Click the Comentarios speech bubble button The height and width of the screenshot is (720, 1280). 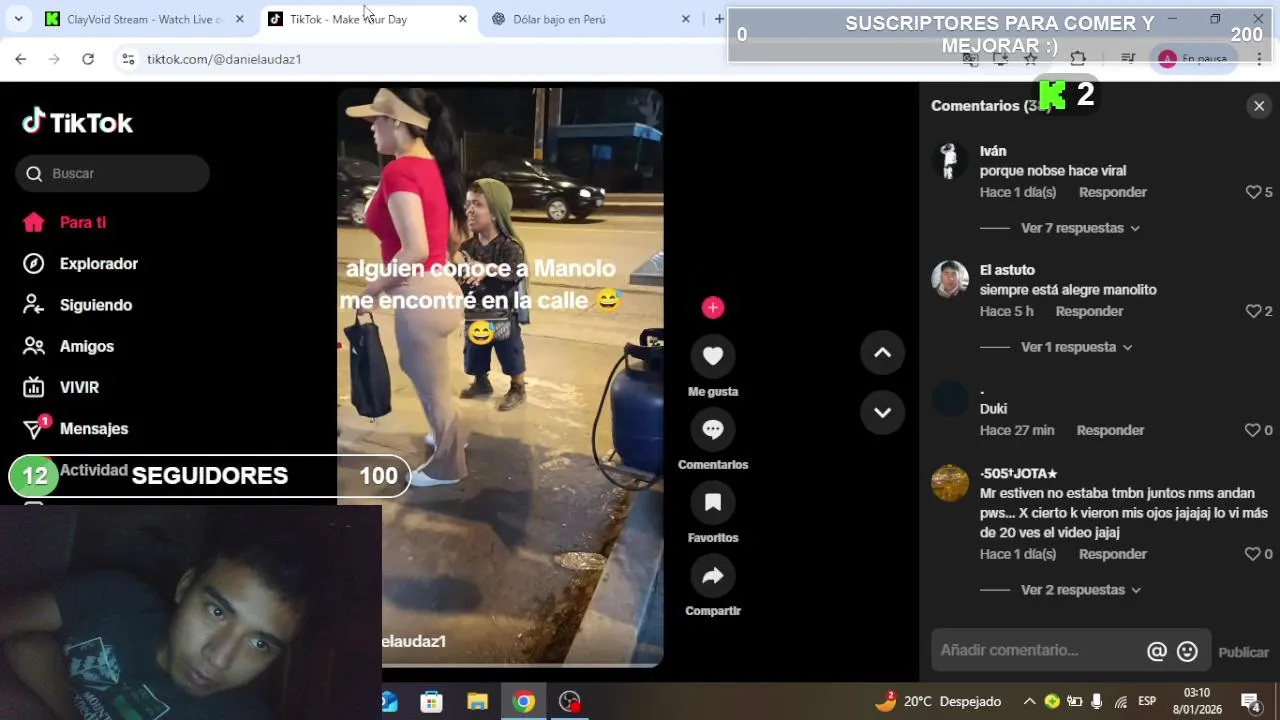click(x=713, y=429)
